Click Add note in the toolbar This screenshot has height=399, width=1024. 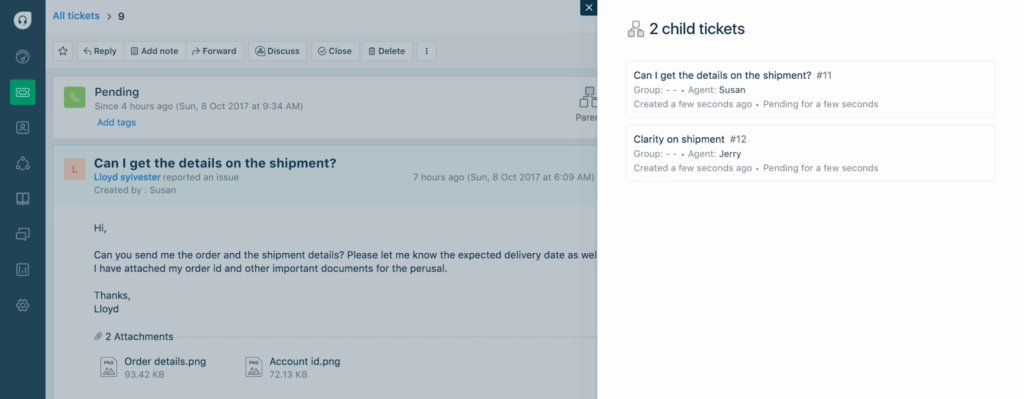tap(154, 51)
